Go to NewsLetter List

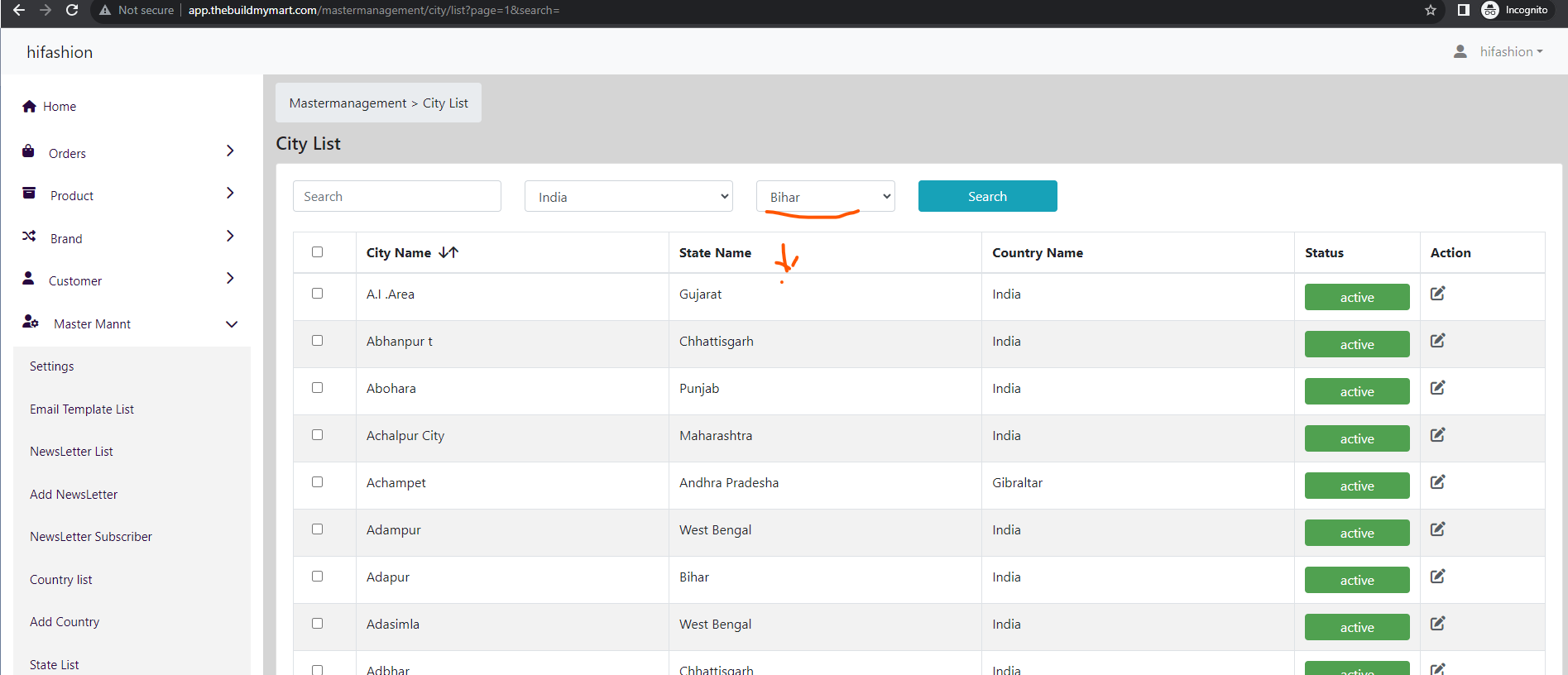(71, 452)
